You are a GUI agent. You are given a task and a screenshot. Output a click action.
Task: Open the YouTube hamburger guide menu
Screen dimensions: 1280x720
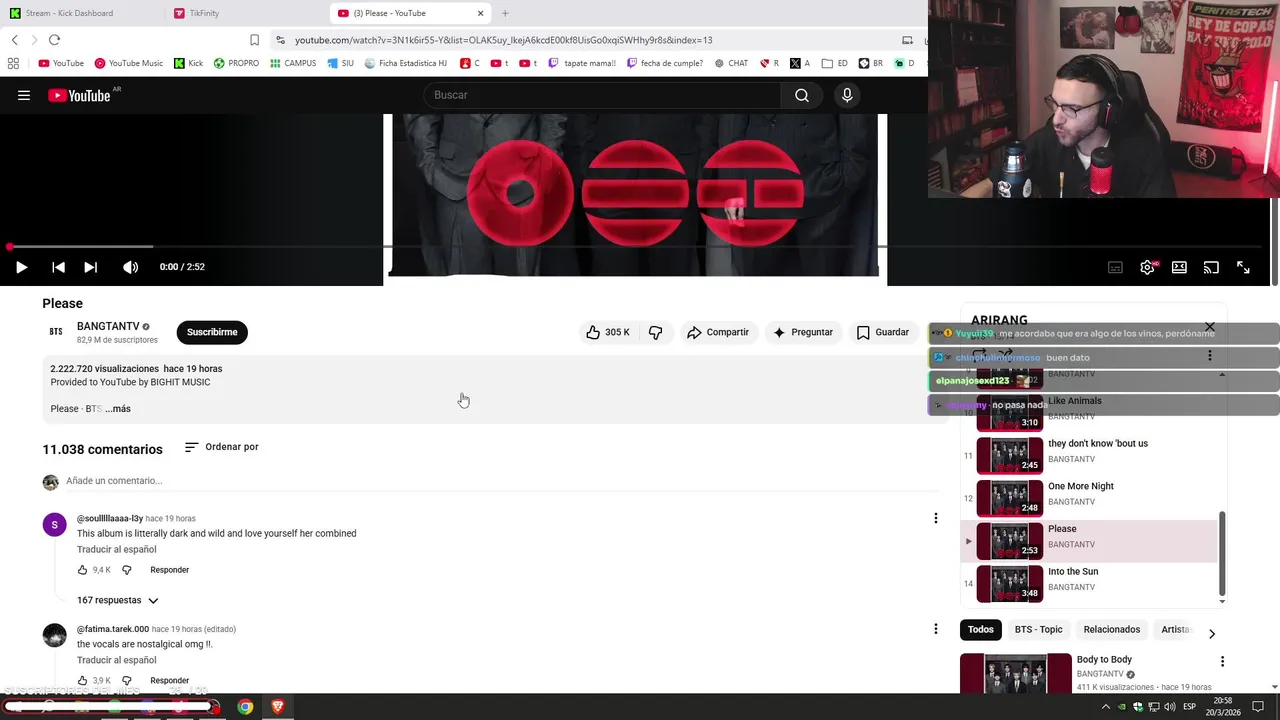pyautogui.click(x=24, y=95)
